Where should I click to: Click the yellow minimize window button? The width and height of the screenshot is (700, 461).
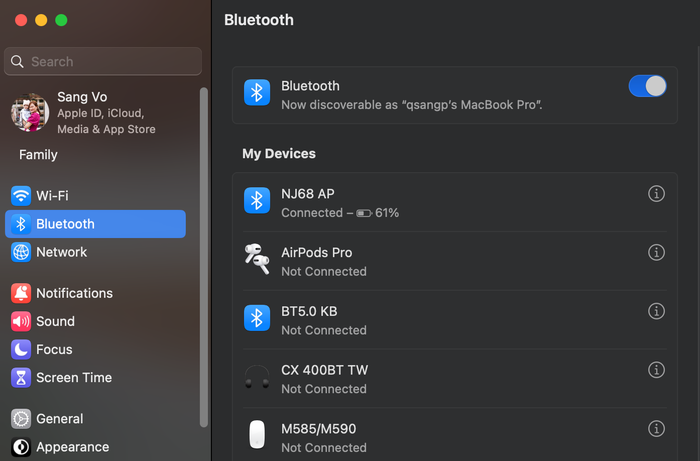point(41,20)
